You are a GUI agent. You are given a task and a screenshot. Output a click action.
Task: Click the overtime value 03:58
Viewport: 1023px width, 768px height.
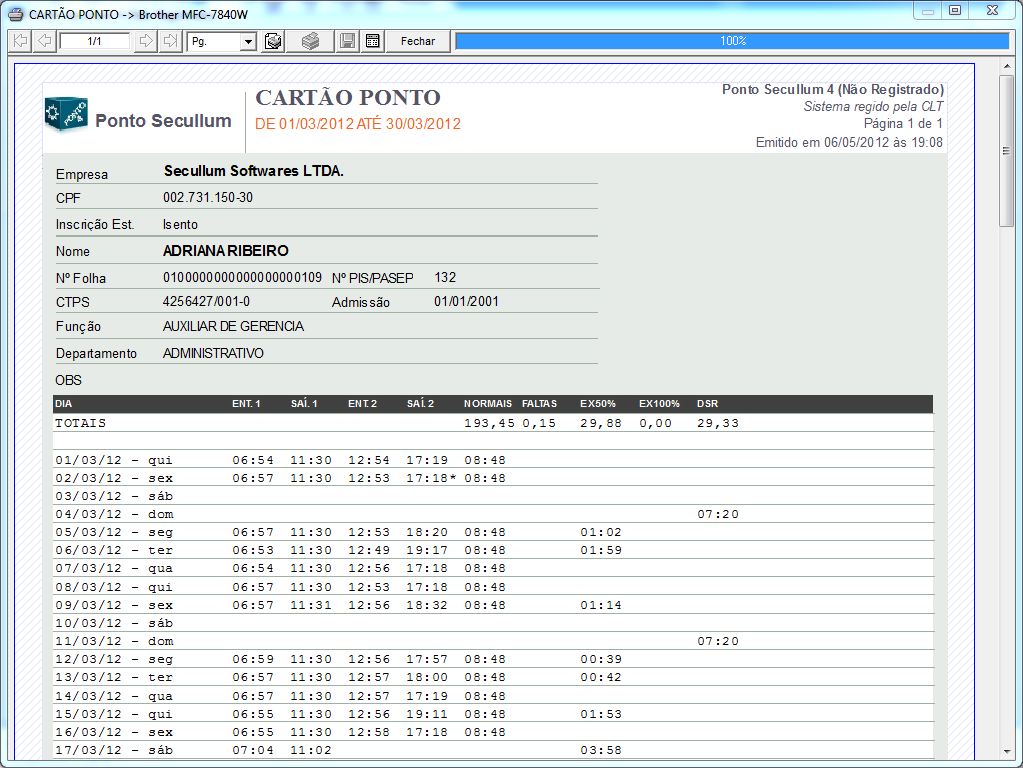point(601,750)
